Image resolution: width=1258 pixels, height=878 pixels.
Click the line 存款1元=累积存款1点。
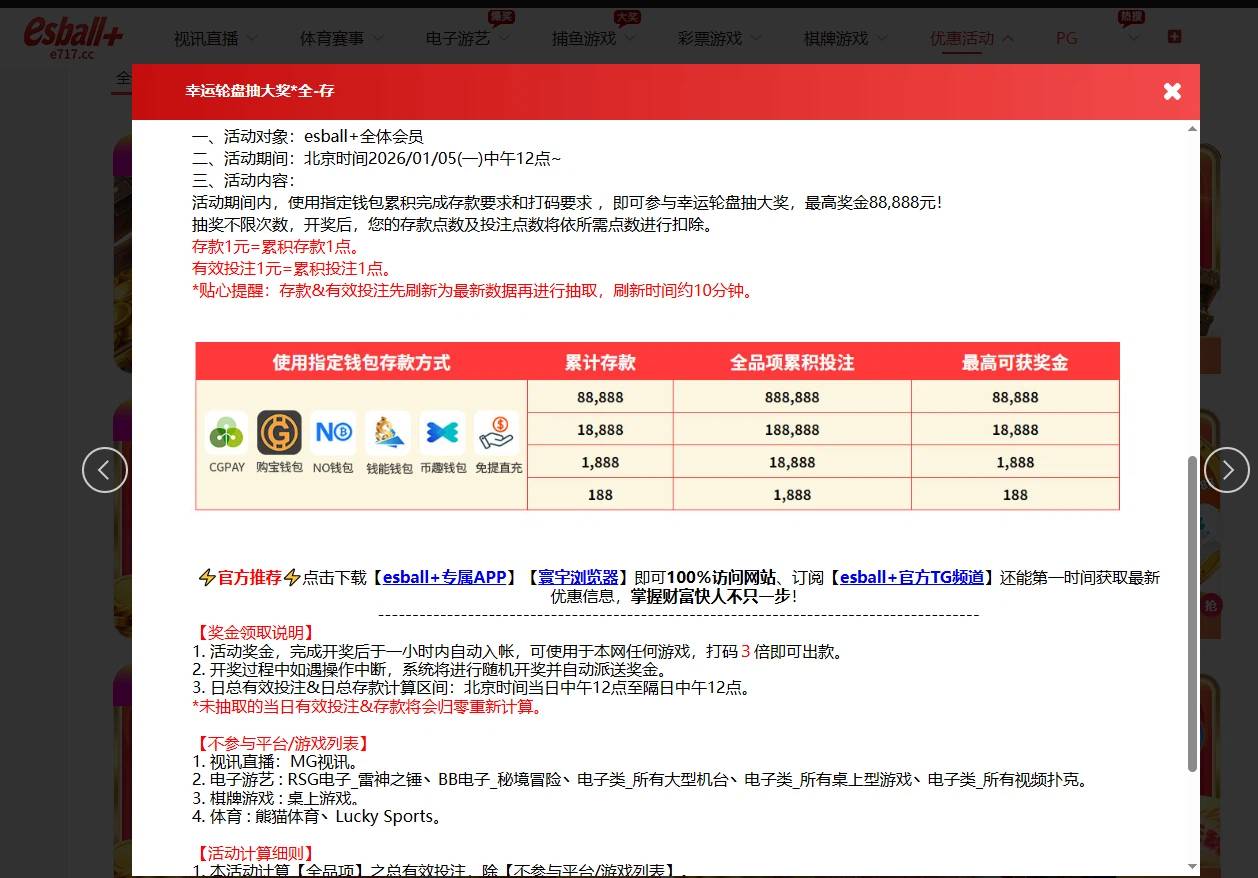pos(276,247)
